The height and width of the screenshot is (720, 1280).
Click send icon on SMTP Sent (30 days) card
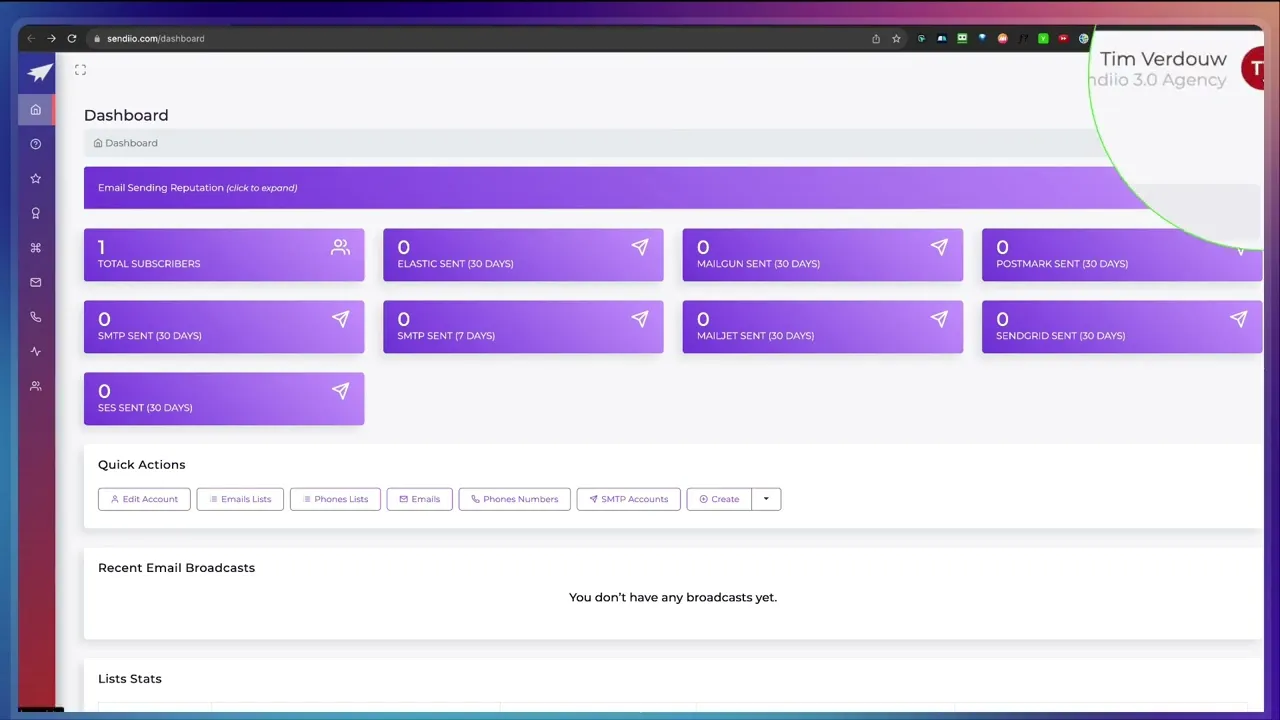coord(340,319)
